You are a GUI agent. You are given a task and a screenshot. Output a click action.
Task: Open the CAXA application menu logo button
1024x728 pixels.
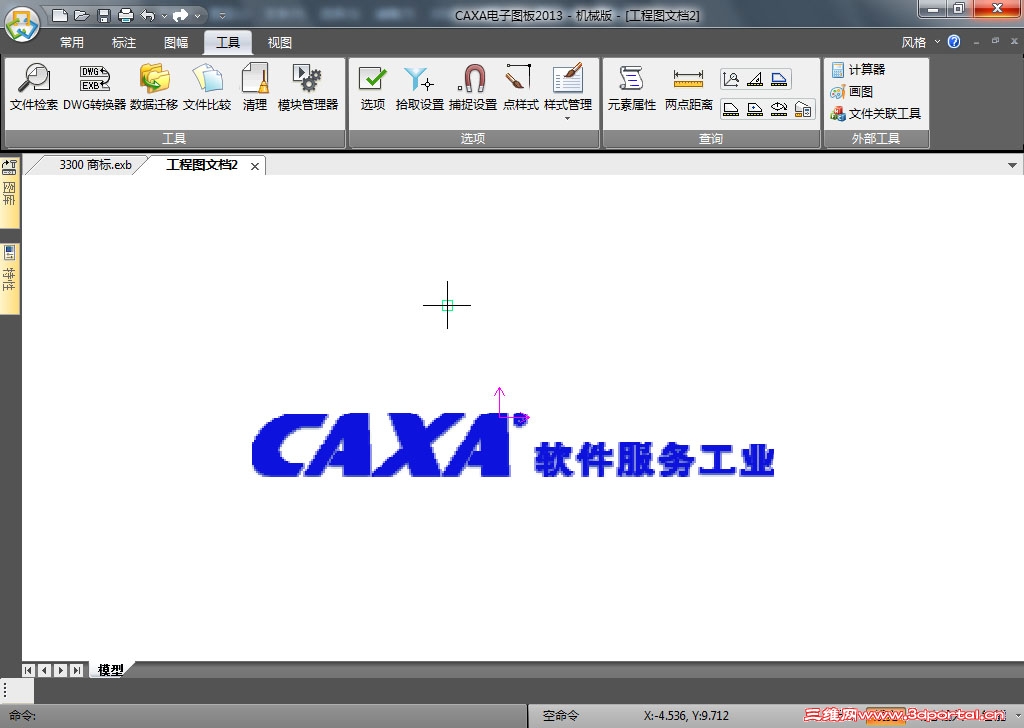click(22, 25)
